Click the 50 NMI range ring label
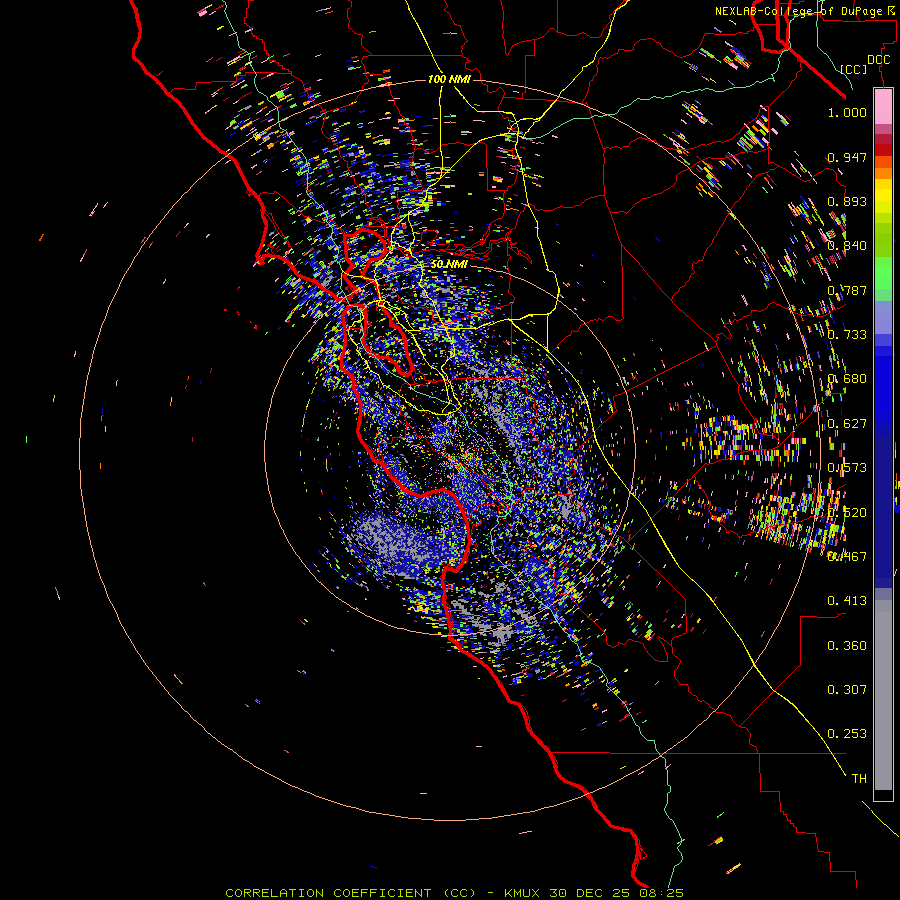 pos(449,264)
